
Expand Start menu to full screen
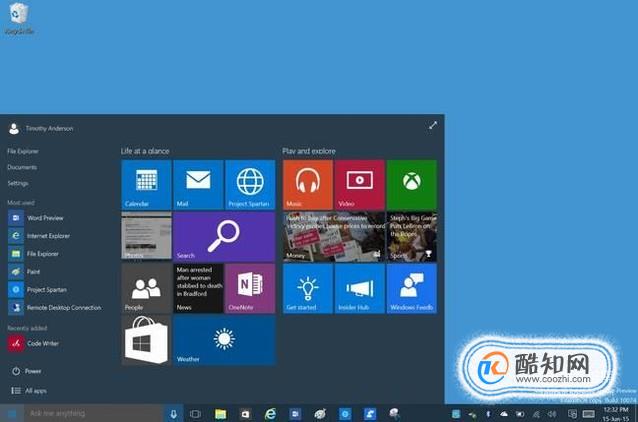[433, 125]
